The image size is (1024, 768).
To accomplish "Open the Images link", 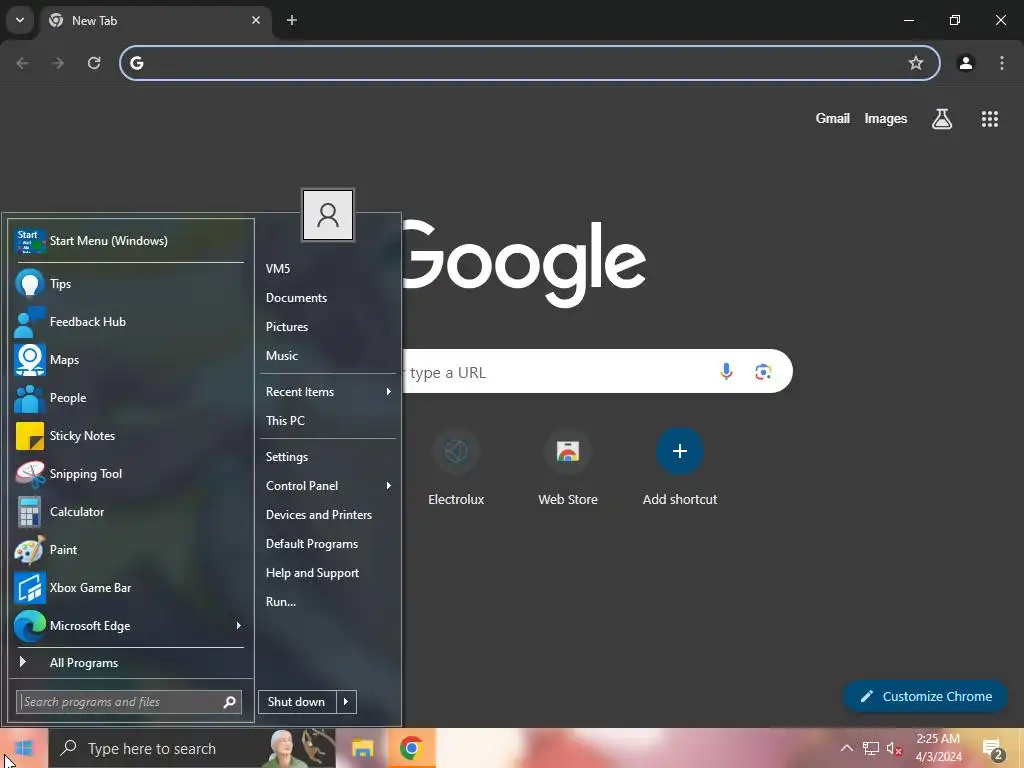I will coord(886,119).
